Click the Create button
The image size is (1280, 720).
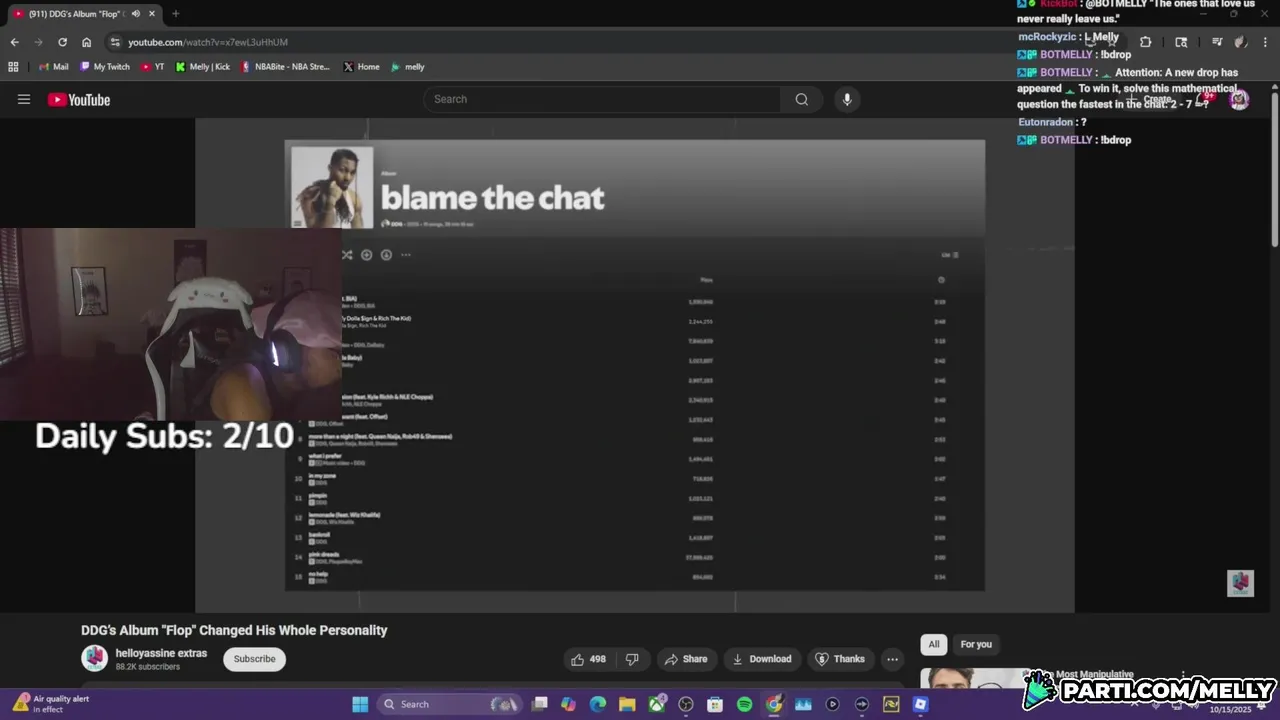point(1151,99)
